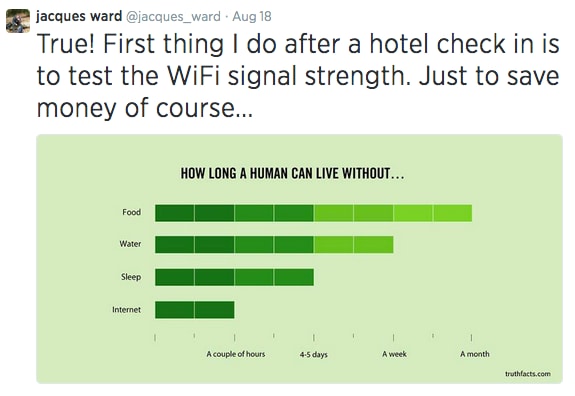Click the '4-5 days' axis label
575x396 pixels.
click(x=314, y=355)
